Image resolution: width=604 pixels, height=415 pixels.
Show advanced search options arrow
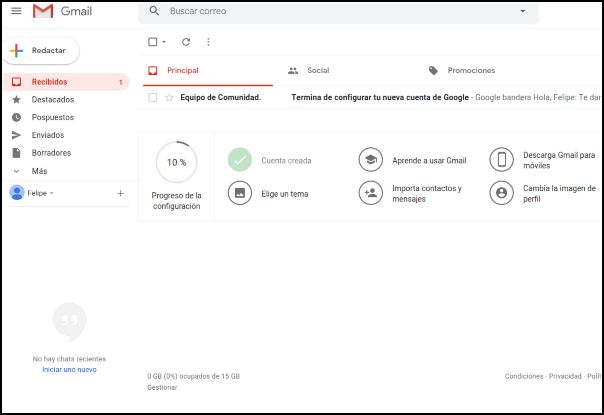pyautogui.click(x=523, y=11)
